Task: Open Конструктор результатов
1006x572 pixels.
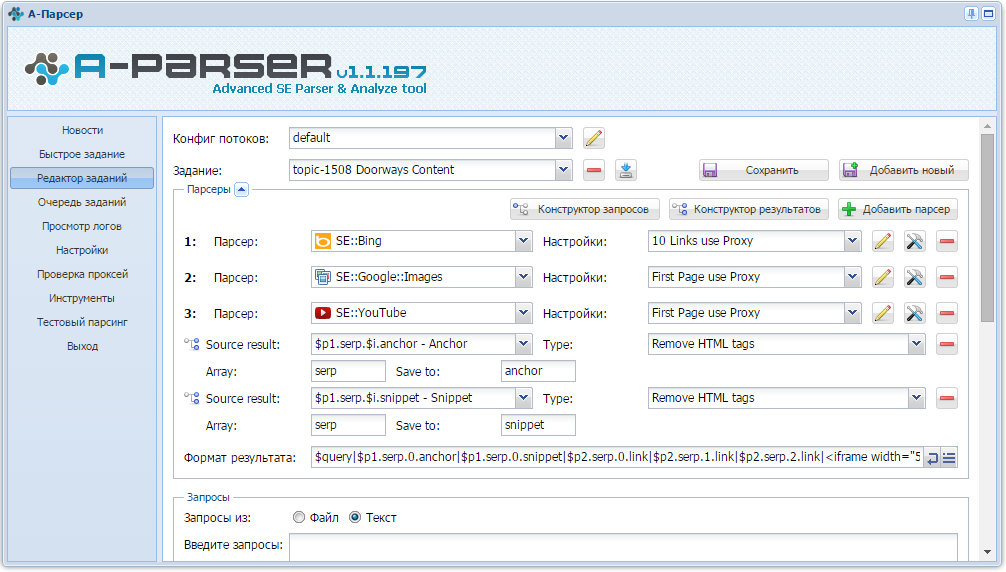Action: point(749,209)
